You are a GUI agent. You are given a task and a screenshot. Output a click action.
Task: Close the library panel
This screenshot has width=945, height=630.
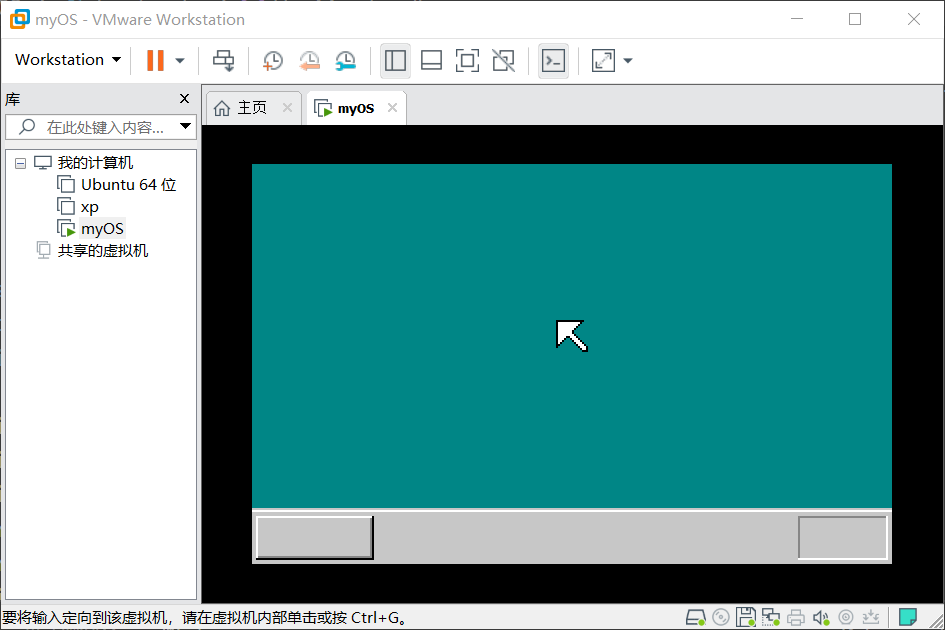tap(184, 98)
